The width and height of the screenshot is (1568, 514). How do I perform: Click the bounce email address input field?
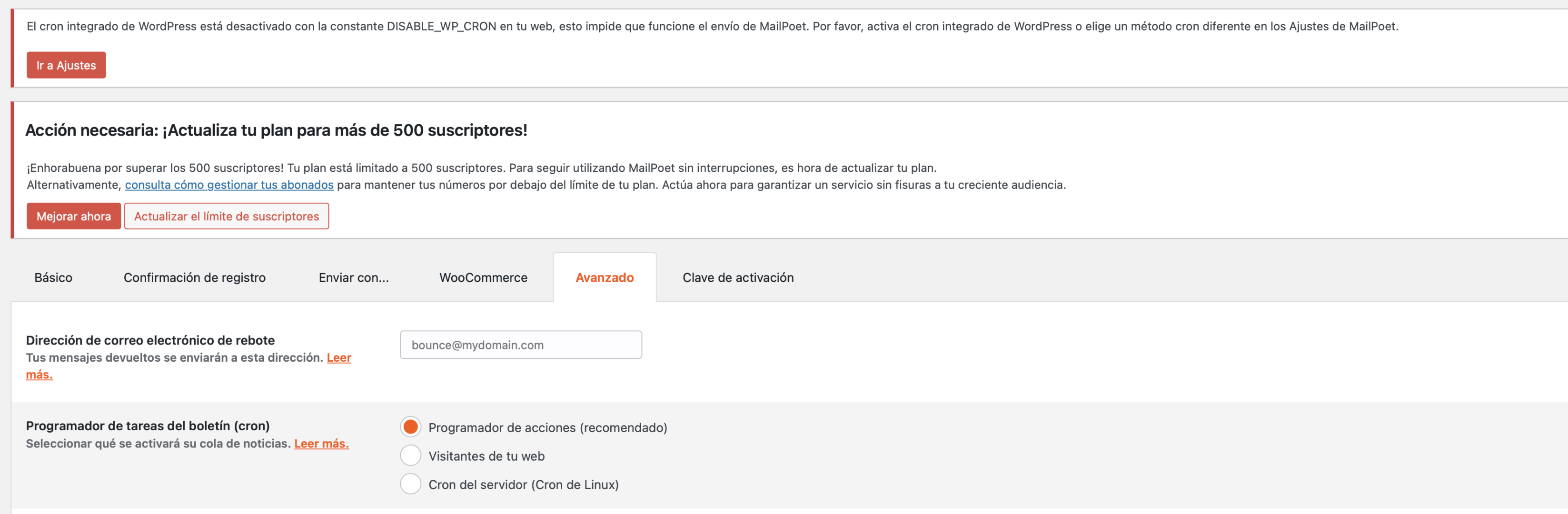click(520, 345)
